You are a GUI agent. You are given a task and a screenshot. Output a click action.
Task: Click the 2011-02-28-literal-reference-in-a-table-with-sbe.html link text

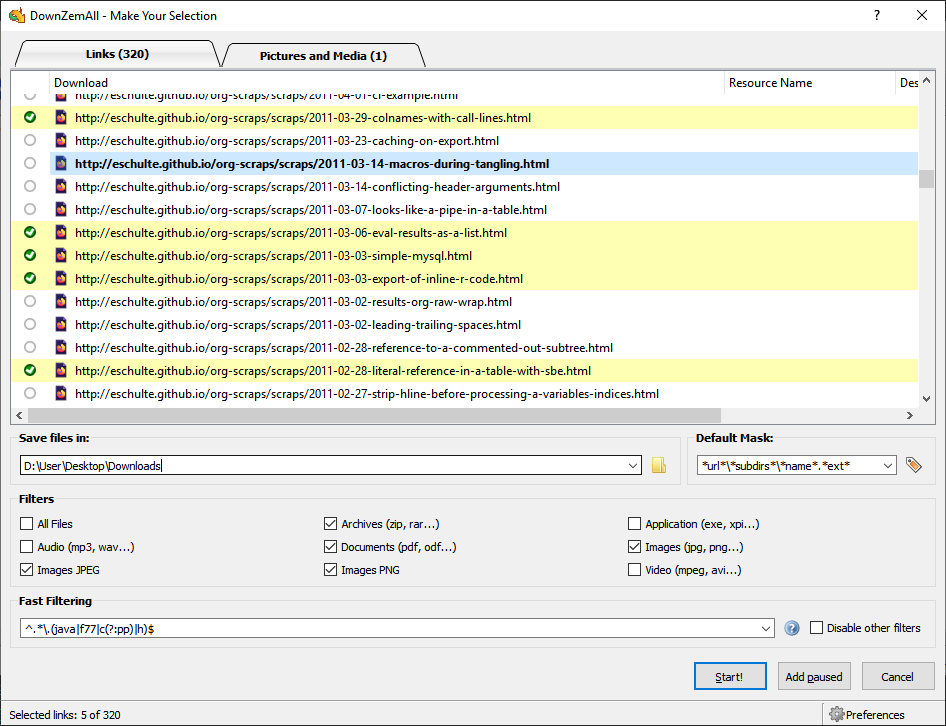[x=333, y=370]
